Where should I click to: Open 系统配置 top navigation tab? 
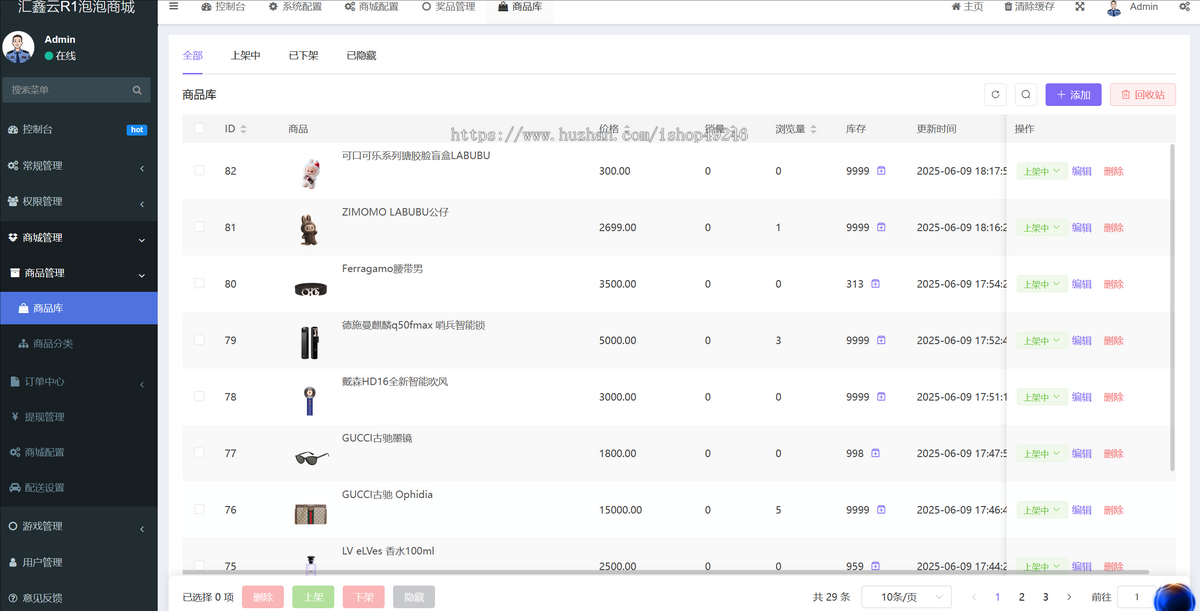coord(295,7)
